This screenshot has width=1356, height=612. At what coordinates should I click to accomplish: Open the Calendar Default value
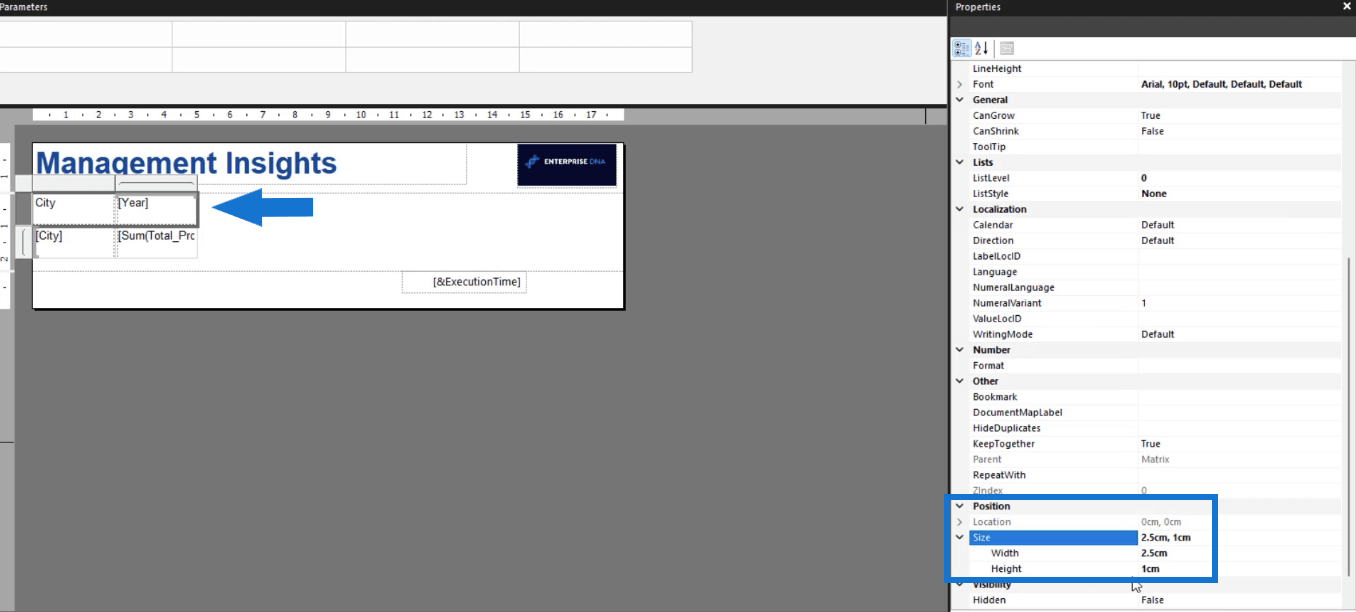(x=1240, y=225)
